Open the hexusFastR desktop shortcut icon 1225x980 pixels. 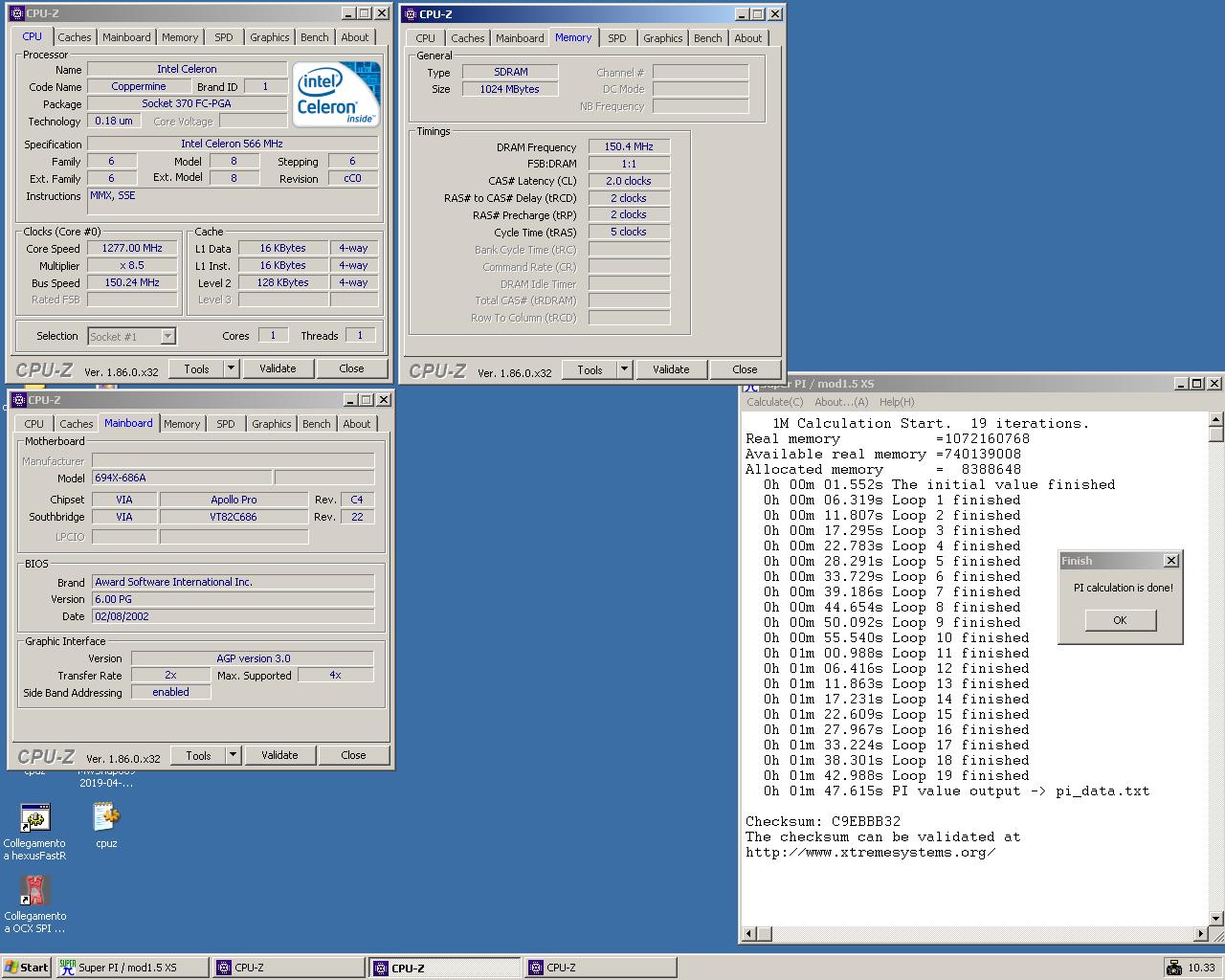34,819
